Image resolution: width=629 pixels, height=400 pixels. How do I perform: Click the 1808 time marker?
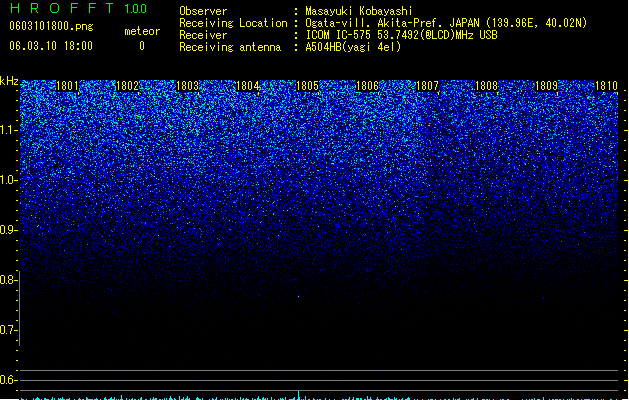pyautogui.click(x=487, y=86)
